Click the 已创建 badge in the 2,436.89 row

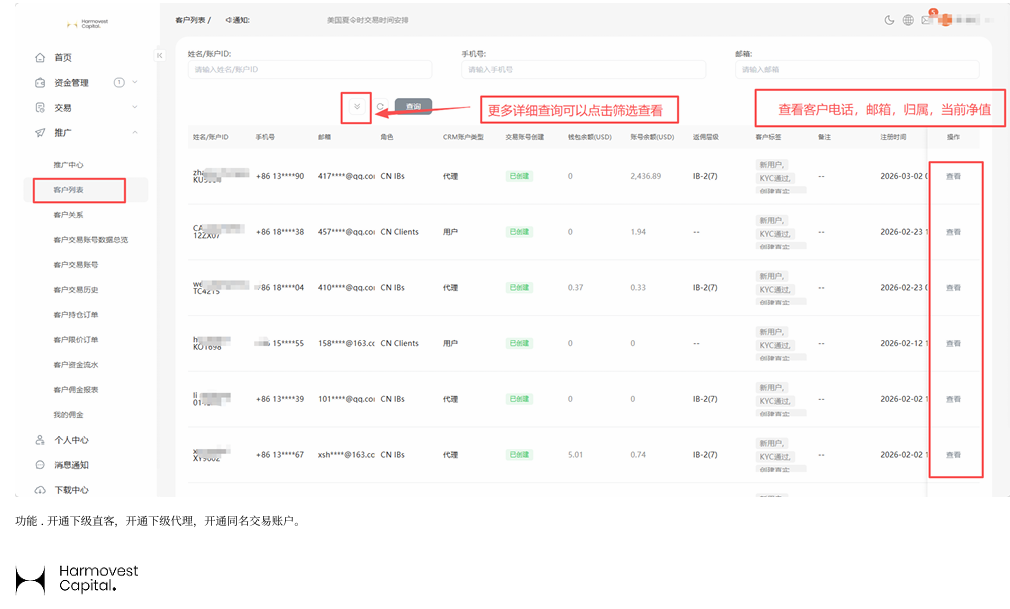pos(519,176)
